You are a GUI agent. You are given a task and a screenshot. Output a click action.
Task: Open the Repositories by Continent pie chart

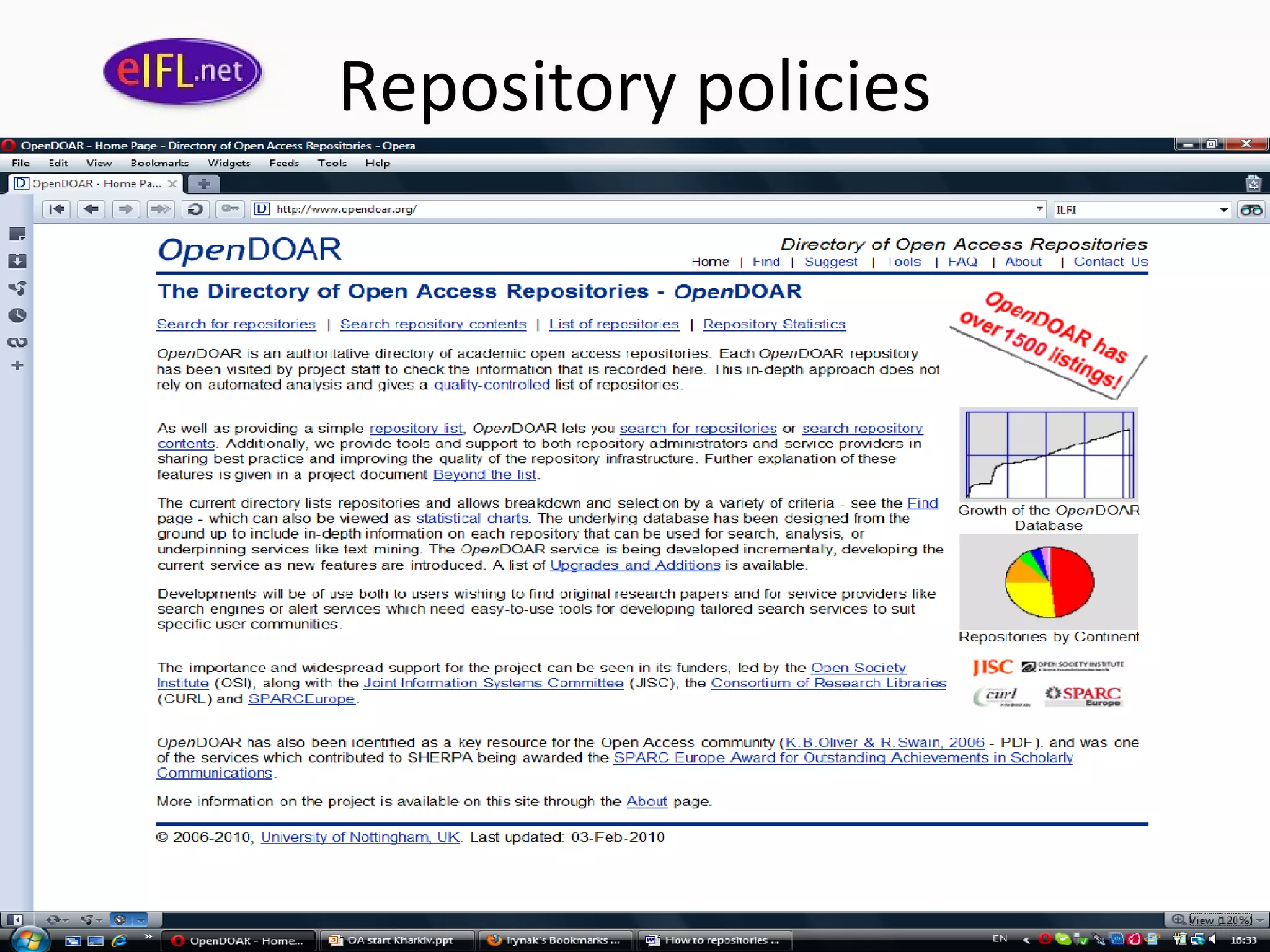pos(1049,582)
